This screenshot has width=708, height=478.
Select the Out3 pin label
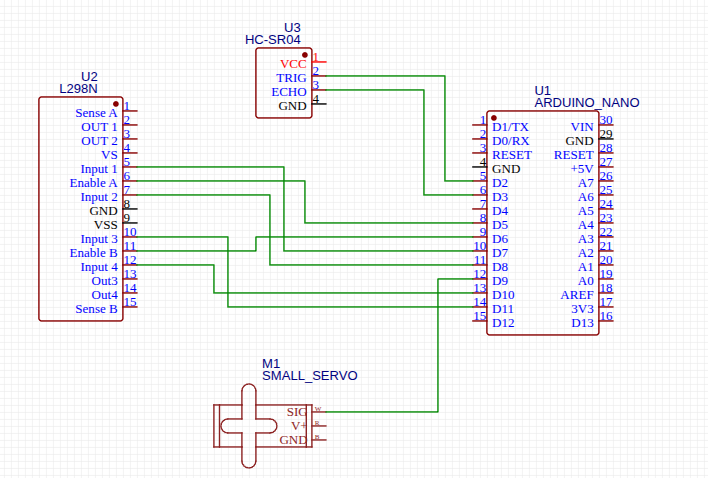(104, 281)
